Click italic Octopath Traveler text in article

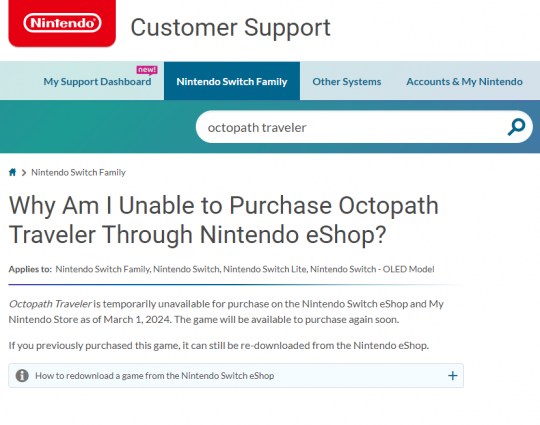[50, 304]
